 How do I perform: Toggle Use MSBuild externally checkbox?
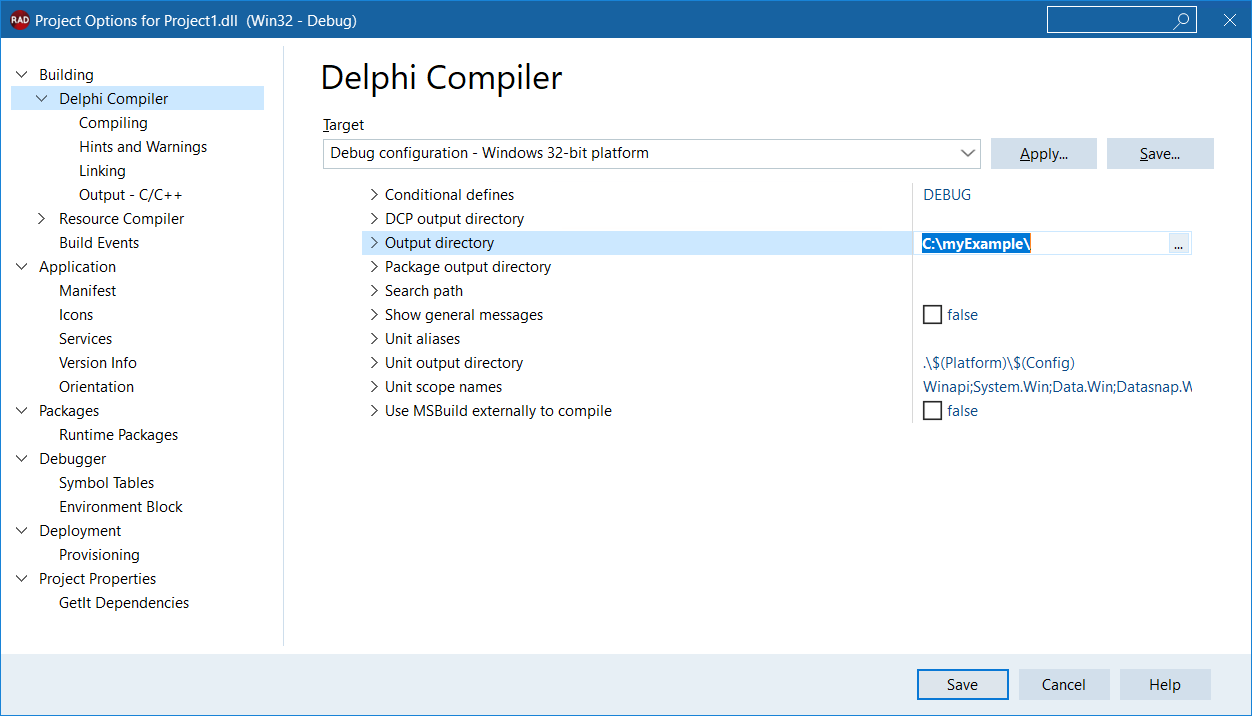tap(932, 411)
